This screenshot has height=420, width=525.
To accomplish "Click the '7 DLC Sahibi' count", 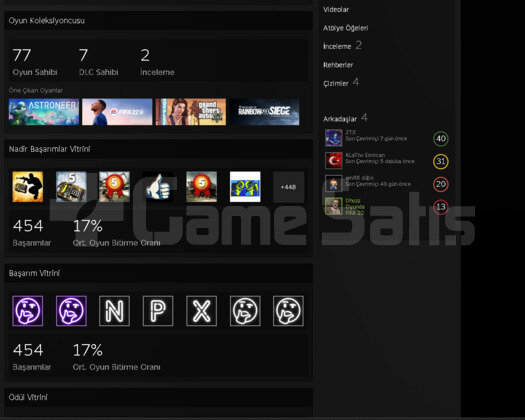I will point(98,62).
